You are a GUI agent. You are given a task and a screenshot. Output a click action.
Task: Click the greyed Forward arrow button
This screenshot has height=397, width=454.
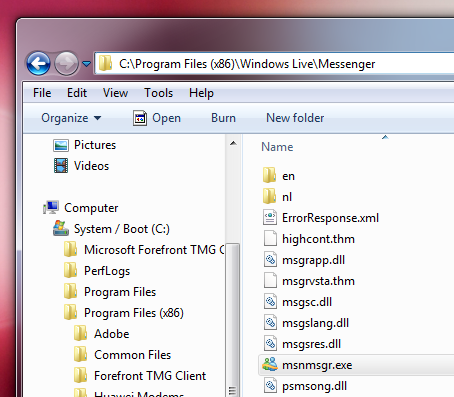tap(66, 63)
